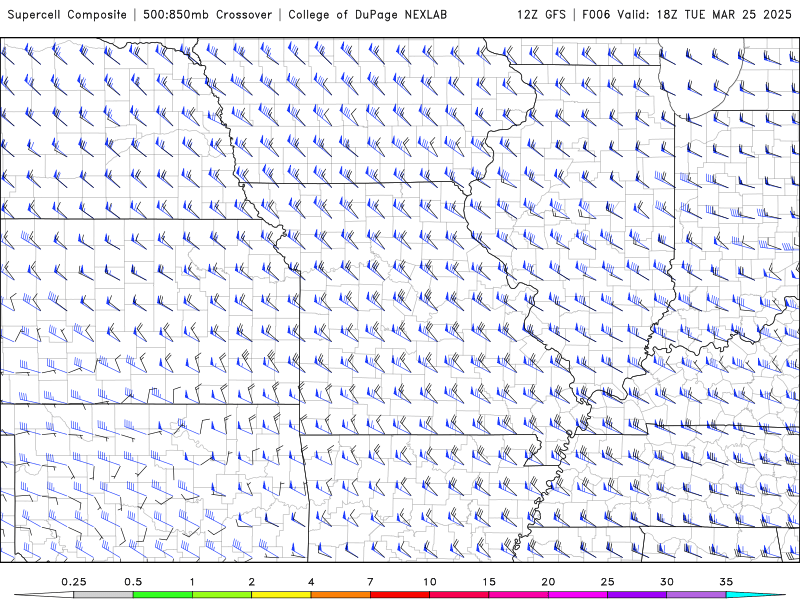Click the pink swatch between 15 and 20

pos(518,595)
